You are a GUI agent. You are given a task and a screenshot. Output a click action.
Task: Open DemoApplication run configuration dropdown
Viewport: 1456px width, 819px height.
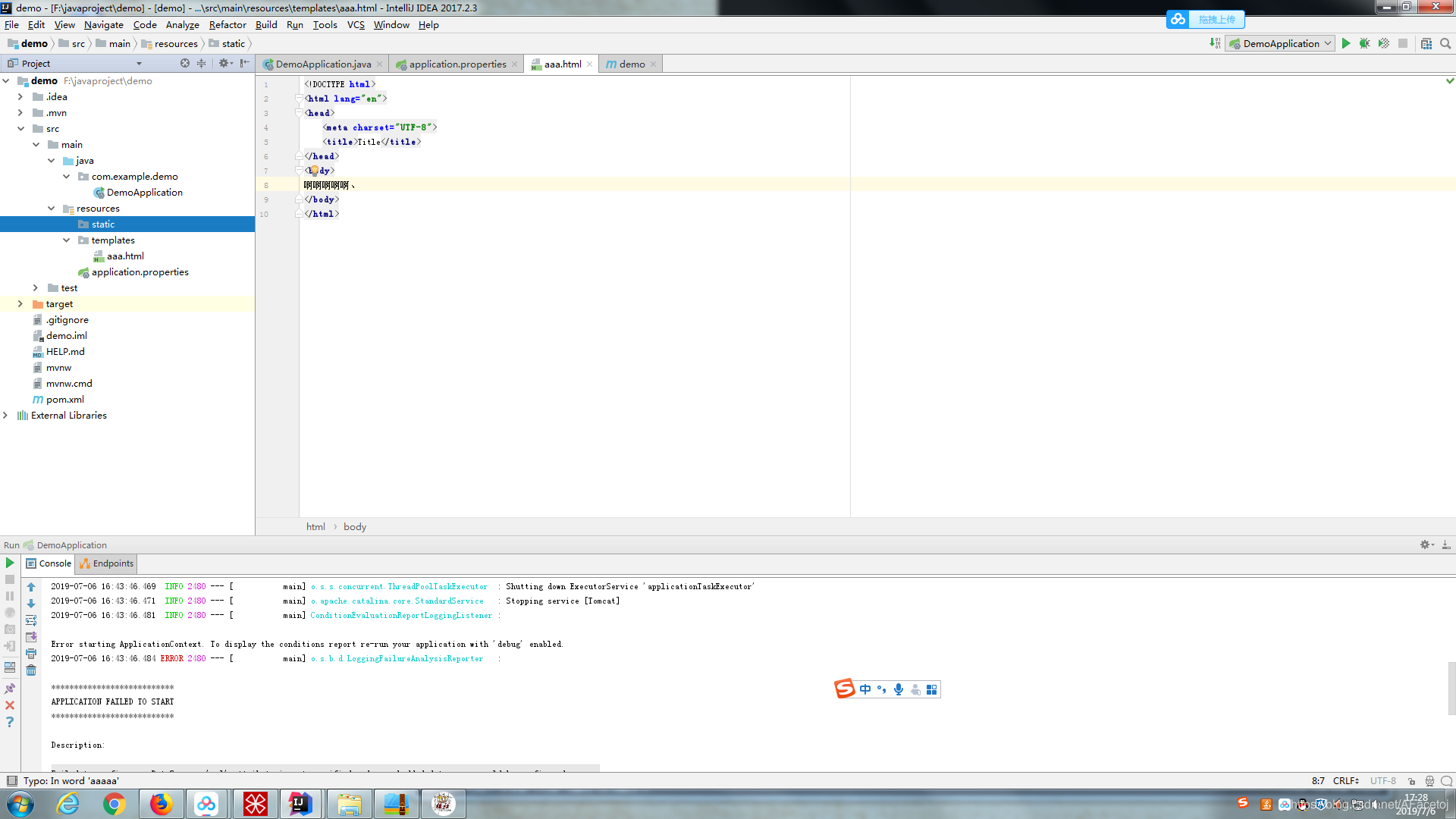click(x=1281, y=43)
